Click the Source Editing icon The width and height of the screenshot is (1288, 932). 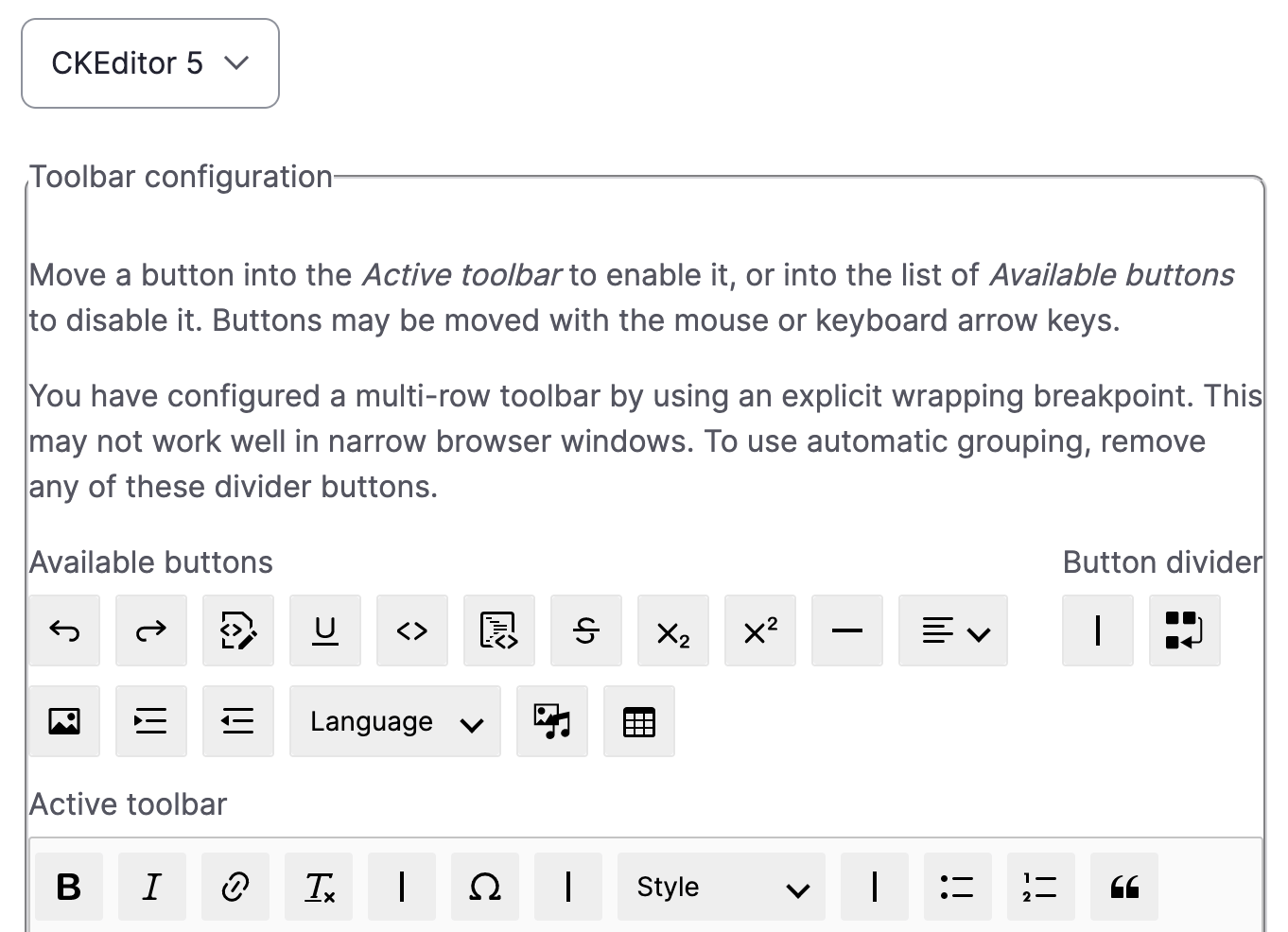point(238,630)
